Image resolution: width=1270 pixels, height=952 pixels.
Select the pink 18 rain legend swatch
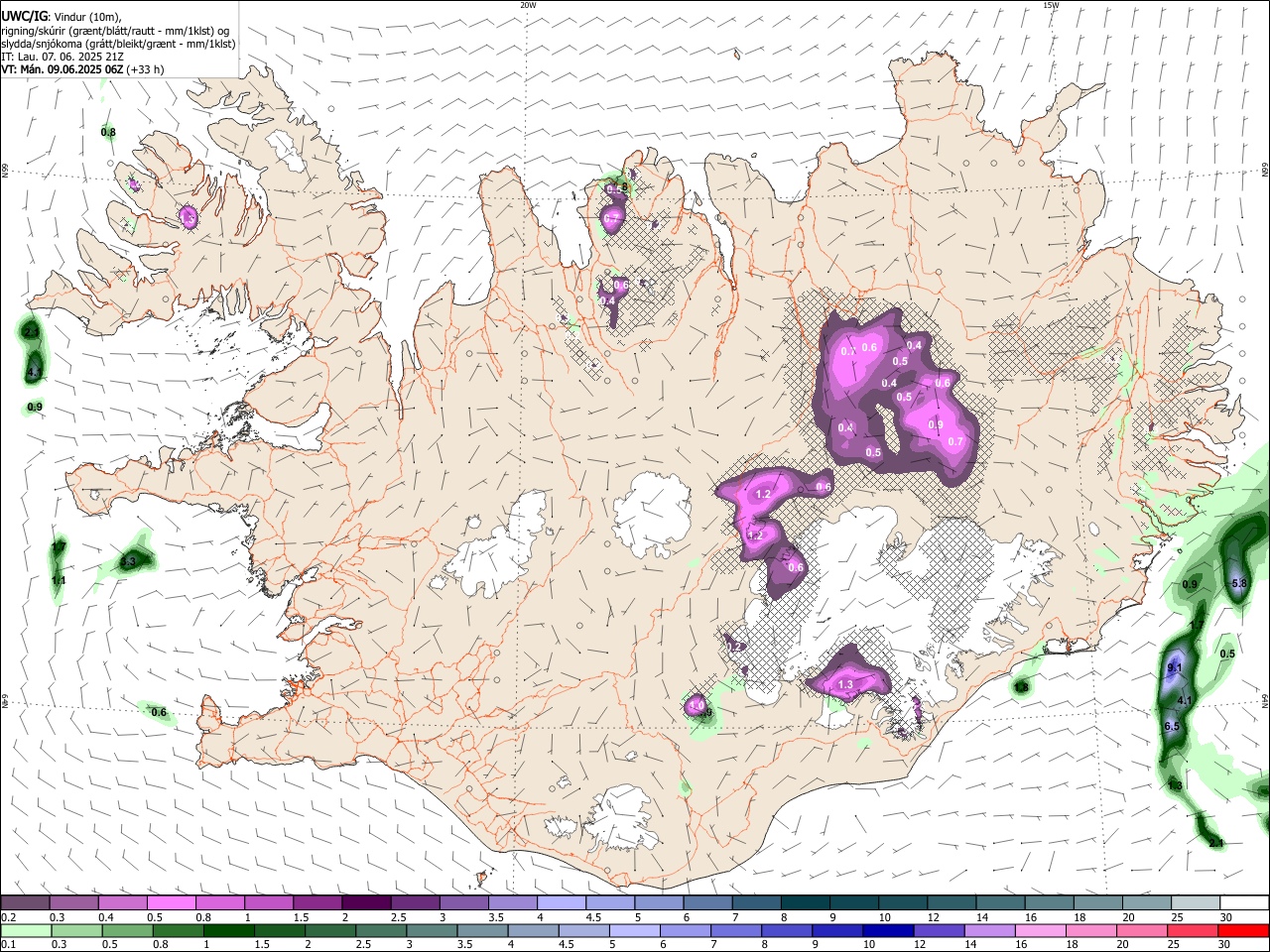(x=1090, y=930)
